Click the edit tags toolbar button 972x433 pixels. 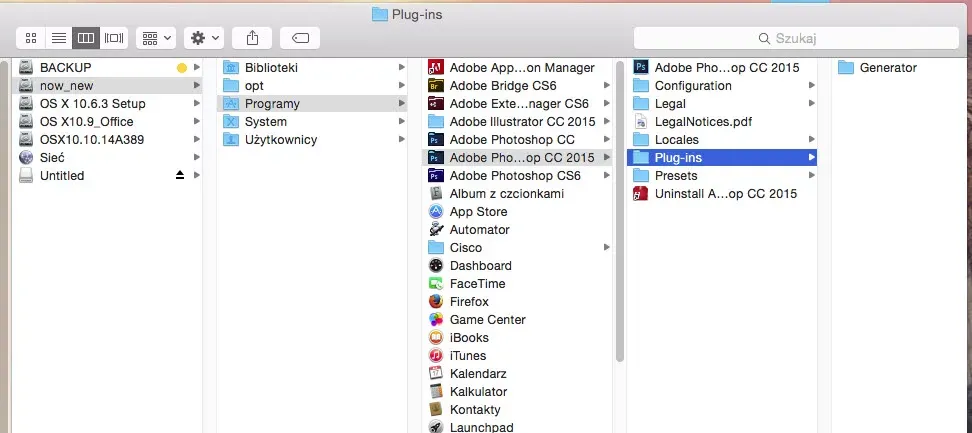click(x=300, y=38)
